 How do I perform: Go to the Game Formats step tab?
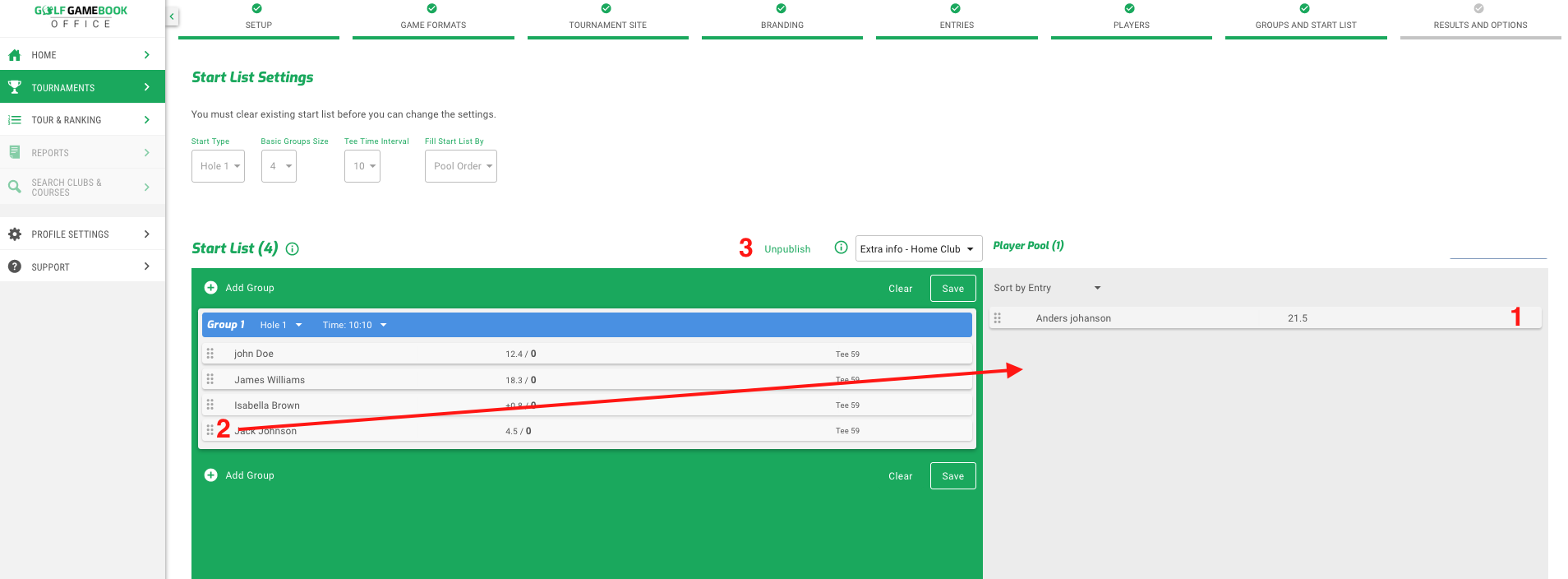point(433,18)
